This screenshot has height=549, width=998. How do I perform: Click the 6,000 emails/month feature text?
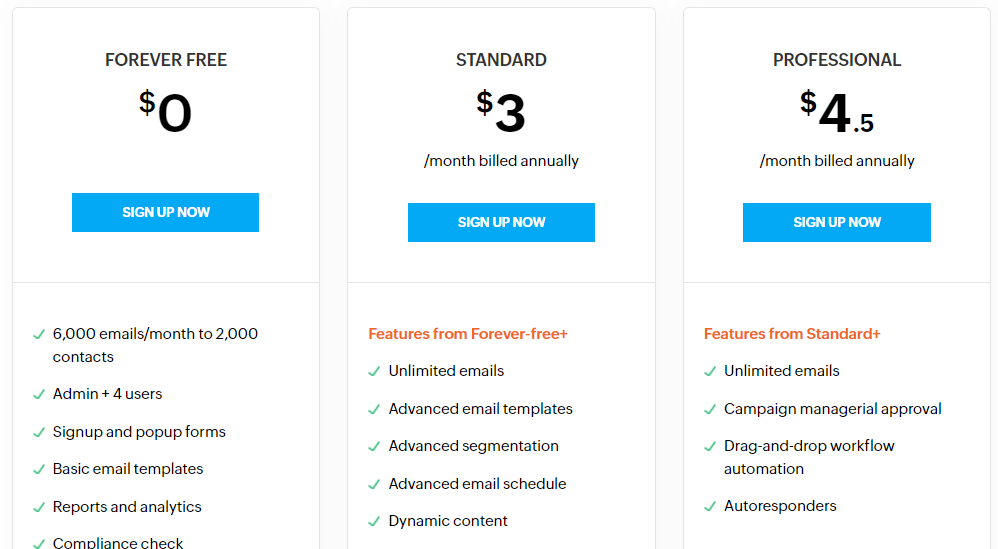155,345
